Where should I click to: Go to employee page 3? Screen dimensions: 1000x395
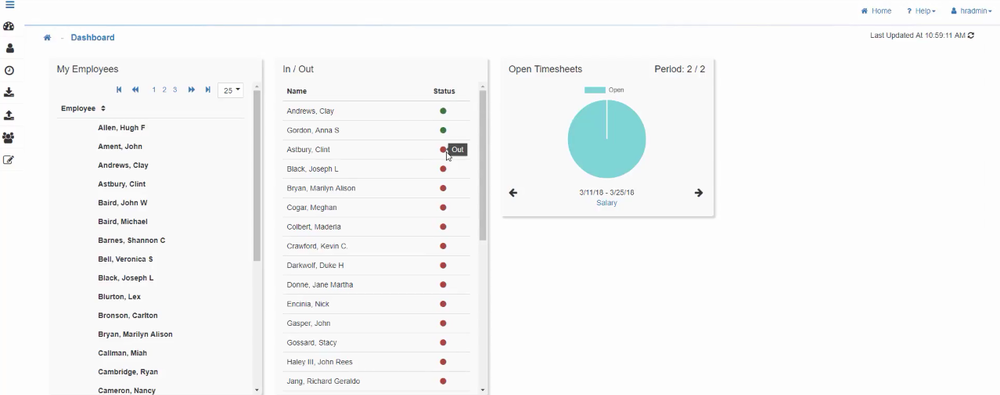(175, 90)
